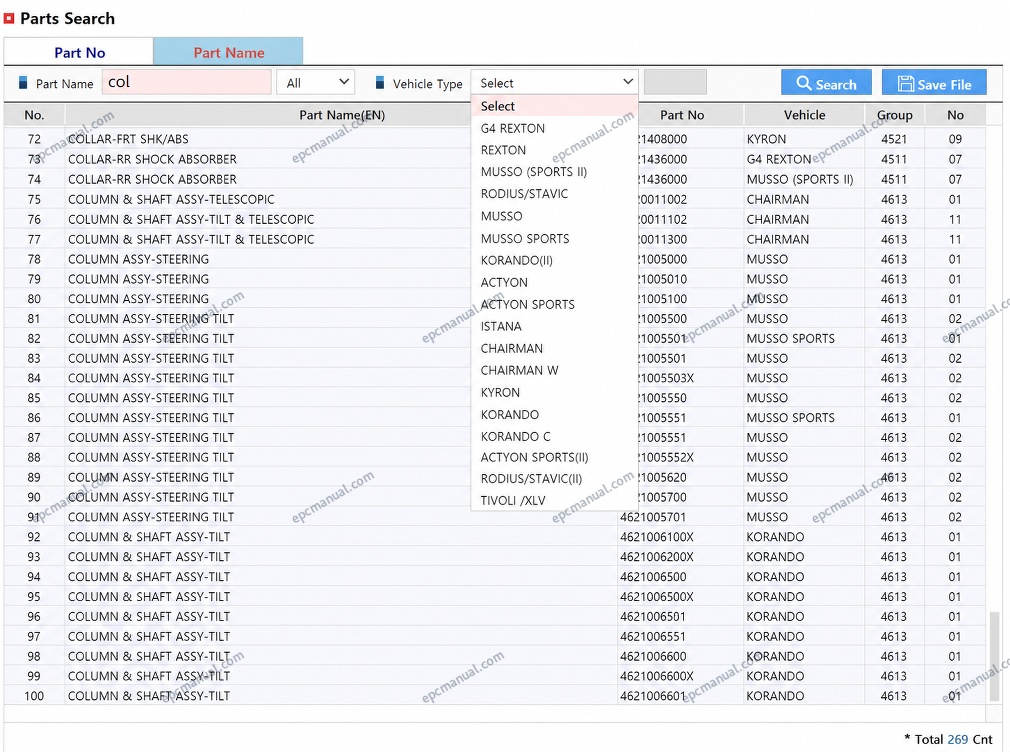Click the magnifier icon on Search button

803,83
